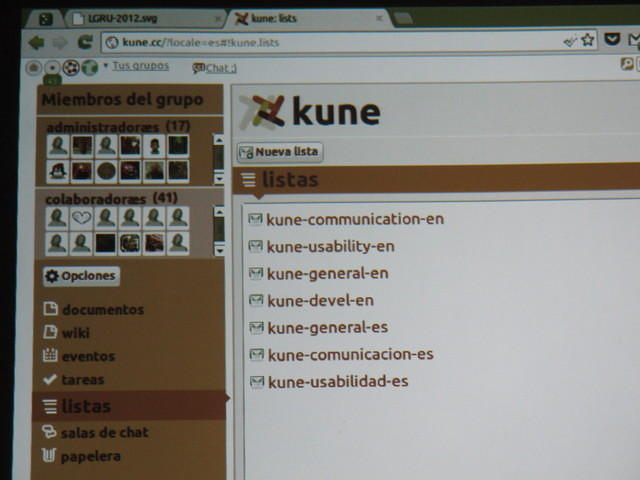The height and width of the screenshot is (480, 640).
Task: Open the Opciones button
Action: (81, 276)
